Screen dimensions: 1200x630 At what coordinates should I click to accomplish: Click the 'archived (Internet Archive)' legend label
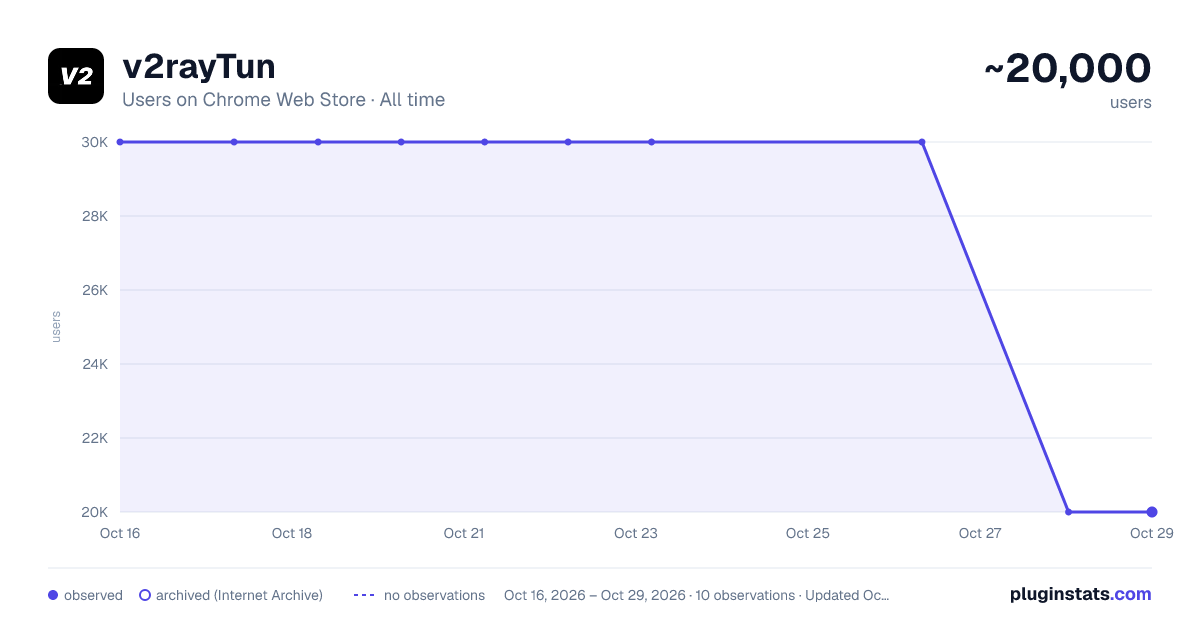click(x=239, y=595)
